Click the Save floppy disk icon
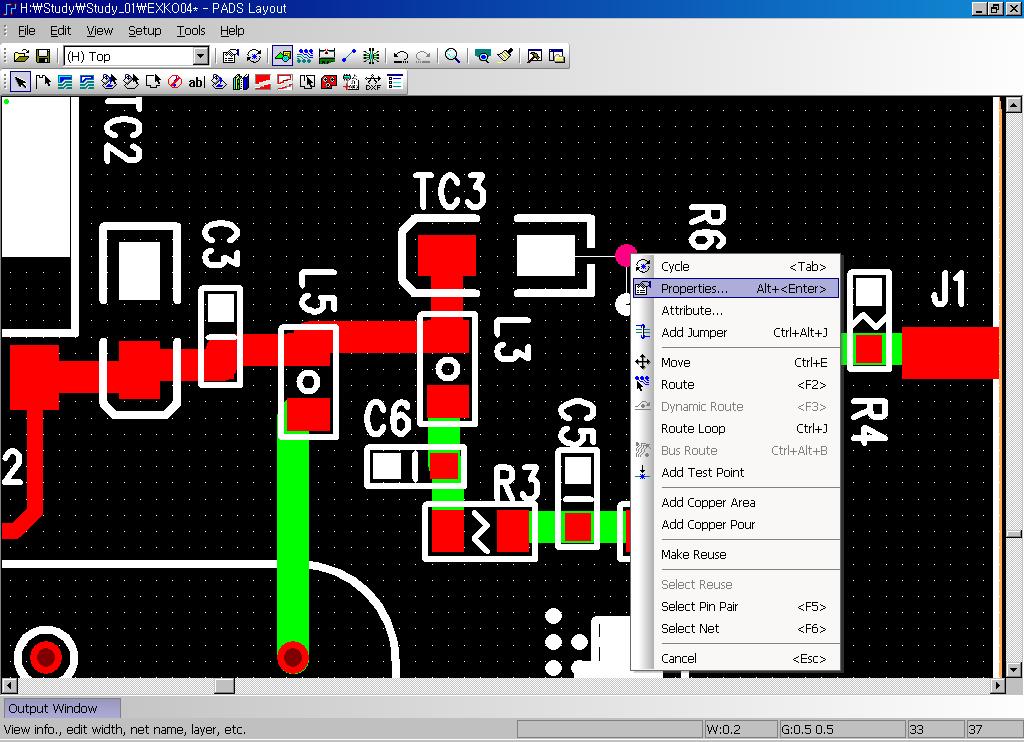The width and height of the screenshot is (1024, 742). pos(43,56)
